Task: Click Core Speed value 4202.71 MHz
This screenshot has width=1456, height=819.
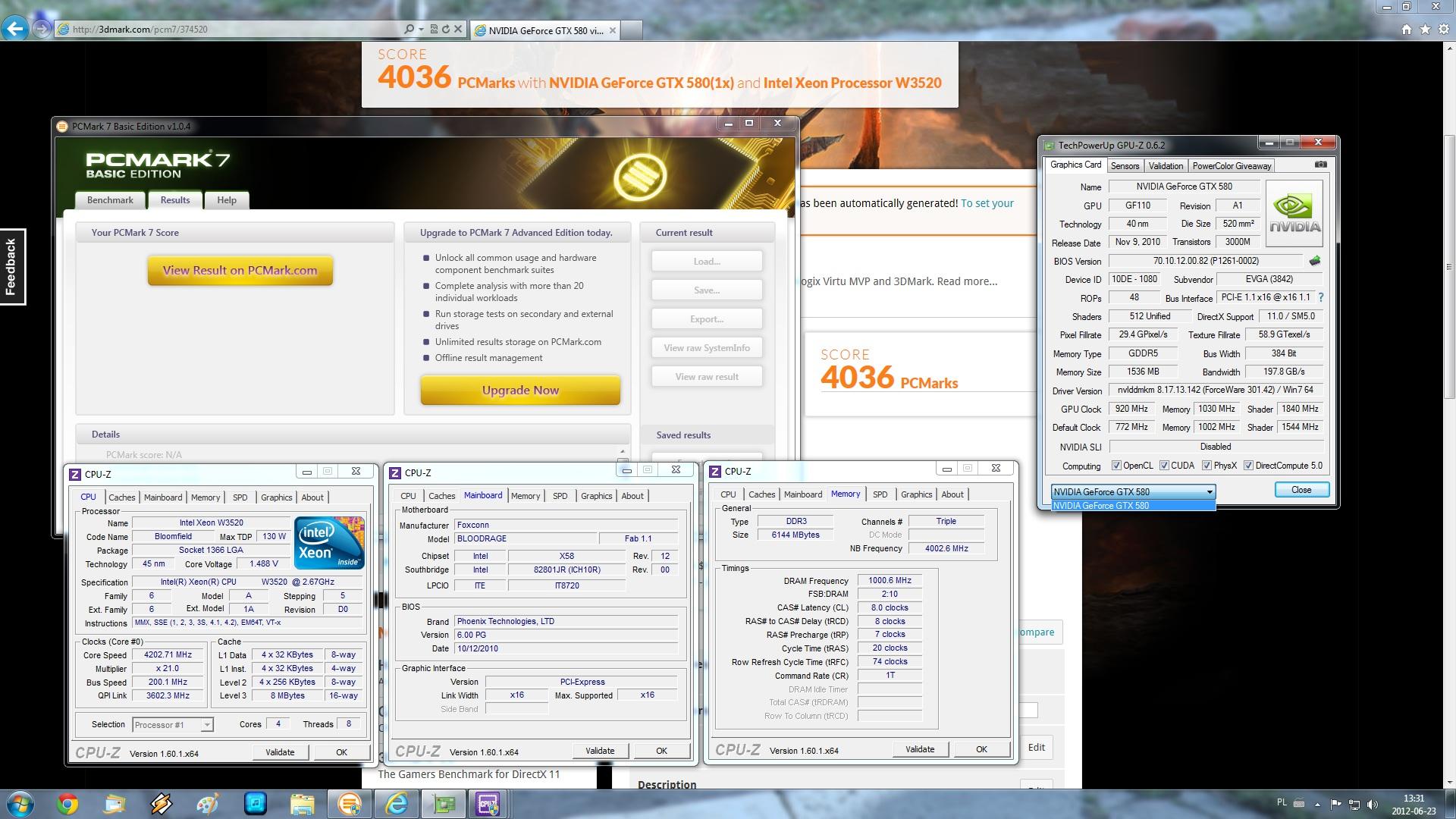Action: pos(168,655)
